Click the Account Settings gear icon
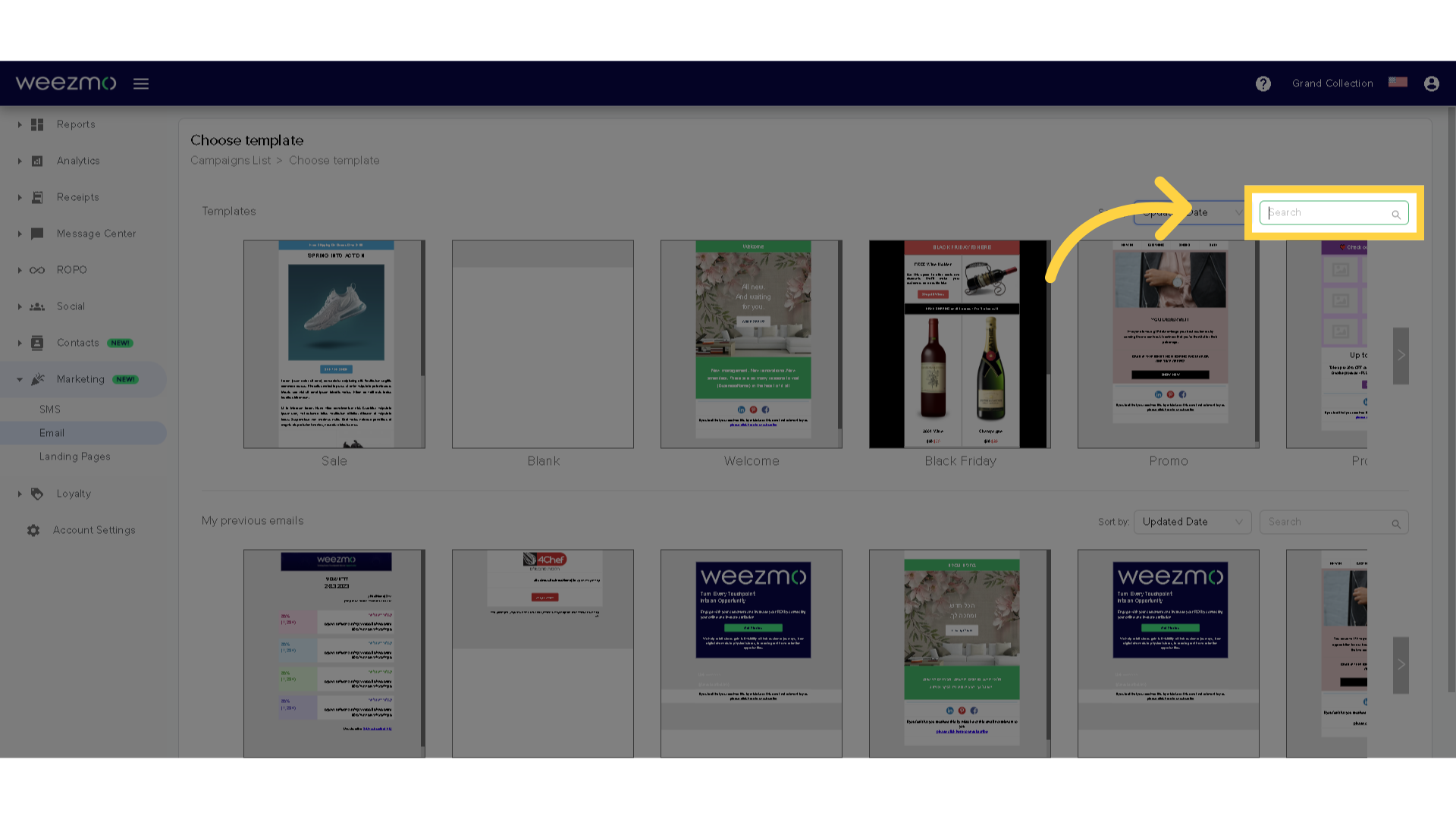Image resolution: width=1456 pixels, height=819 pixels. [35, 530]
